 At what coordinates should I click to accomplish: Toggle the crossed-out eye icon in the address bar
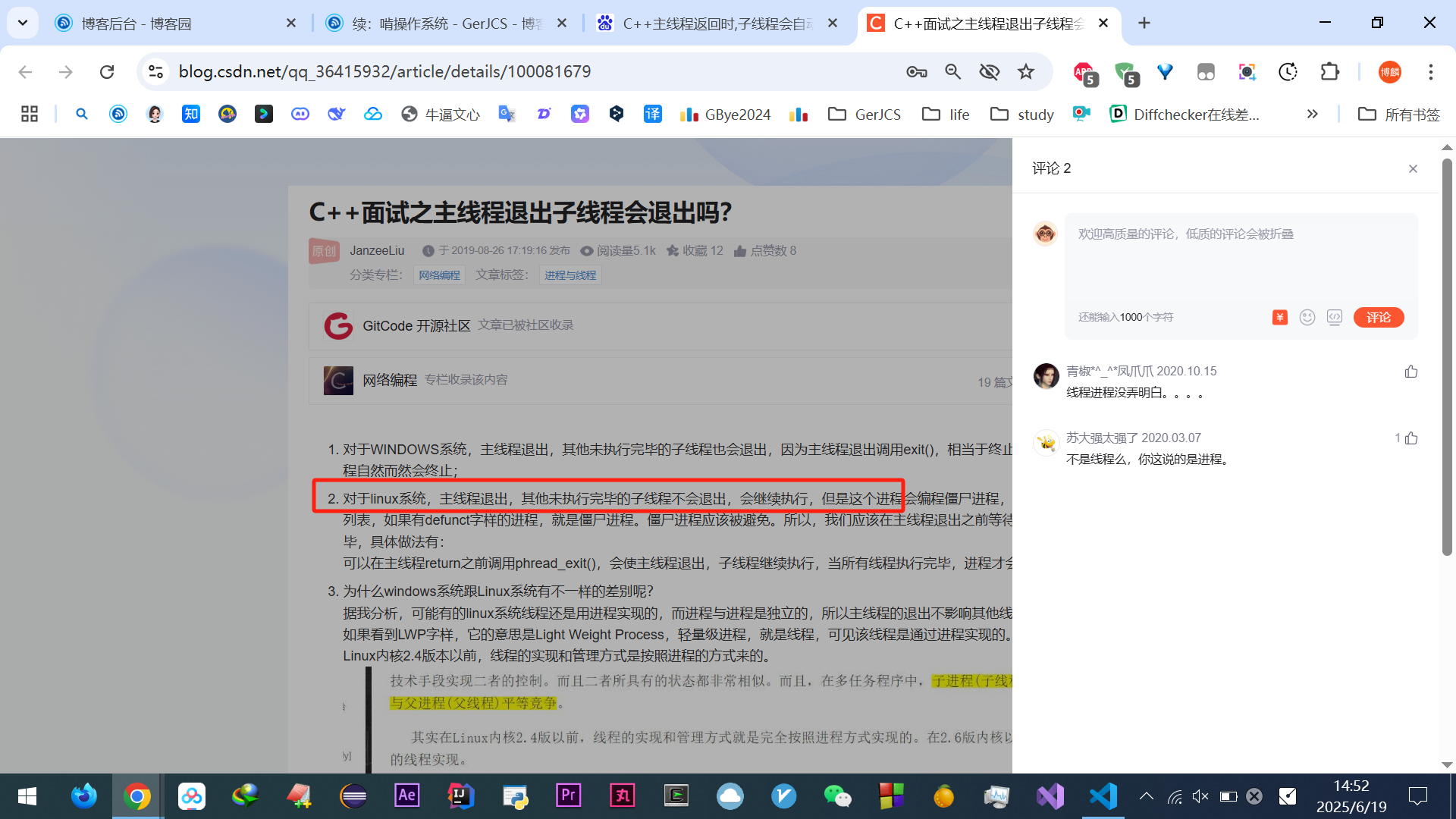coord(989,71)
